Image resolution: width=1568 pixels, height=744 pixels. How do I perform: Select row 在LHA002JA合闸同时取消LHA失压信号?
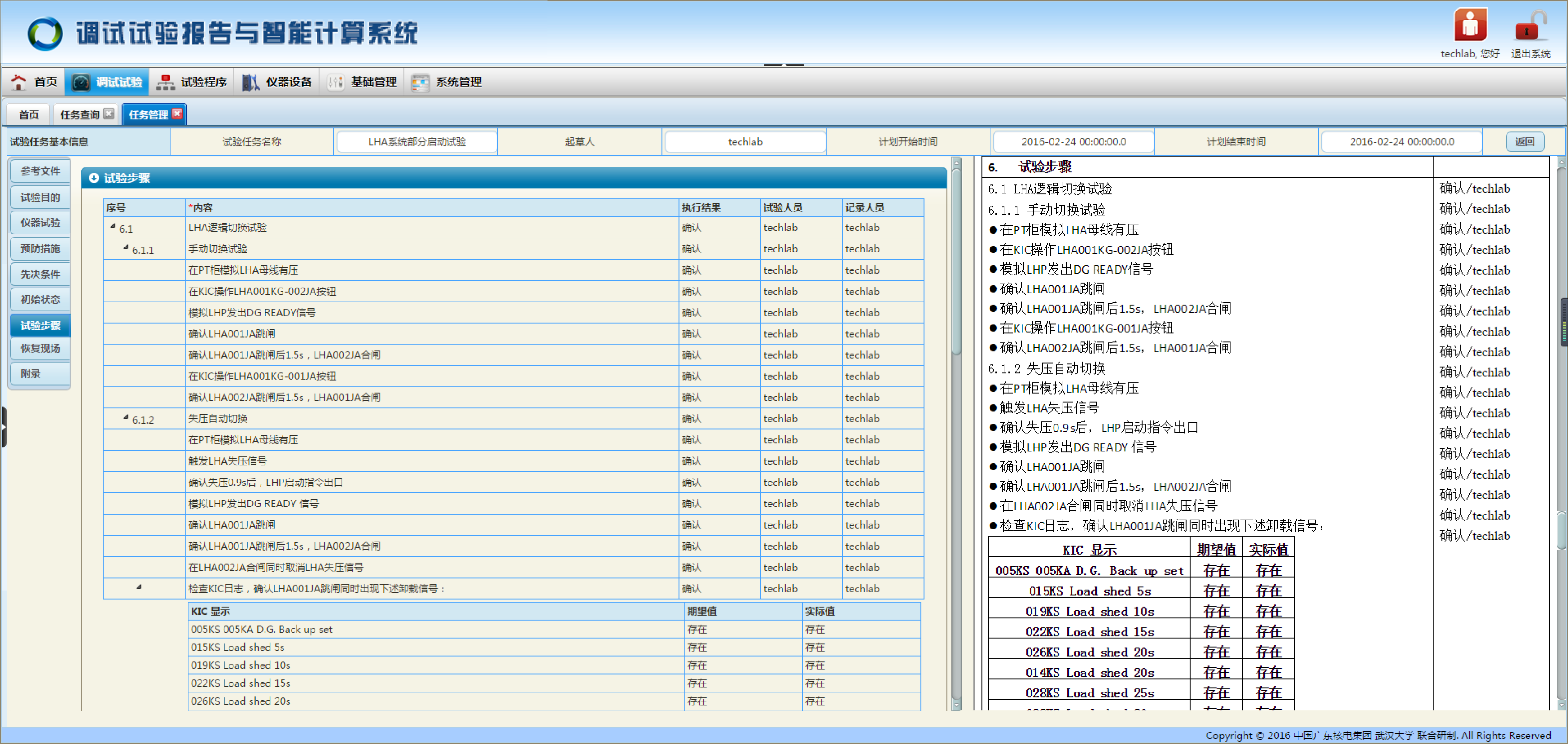click(x=513, y=567)
